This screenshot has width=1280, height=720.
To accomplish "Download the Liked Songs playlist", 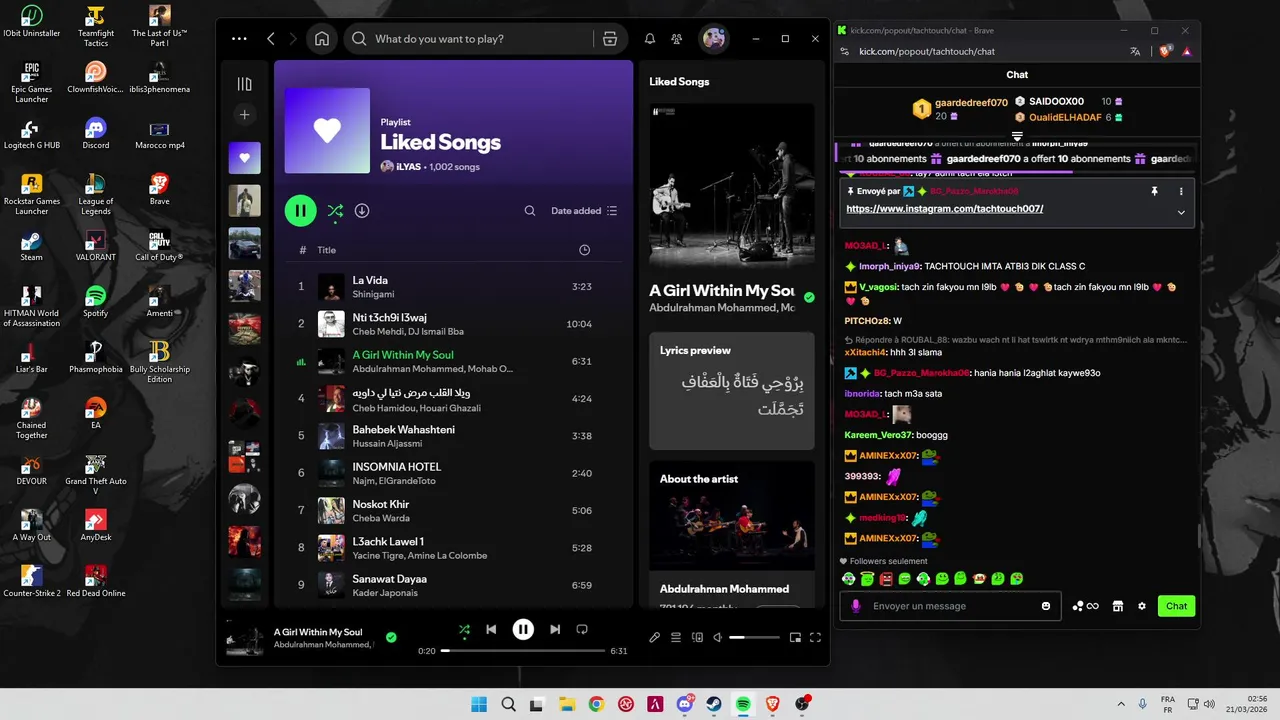I will point(362,211).
